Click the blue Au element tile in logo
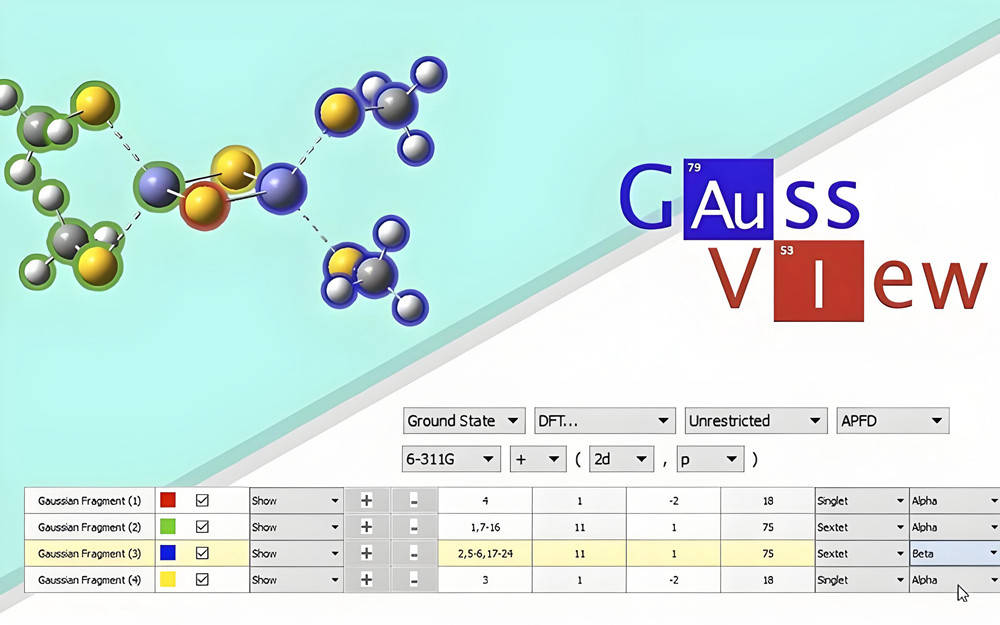Image resolution: width=1000 pixels, height=625 pixels. coord(728,199)
